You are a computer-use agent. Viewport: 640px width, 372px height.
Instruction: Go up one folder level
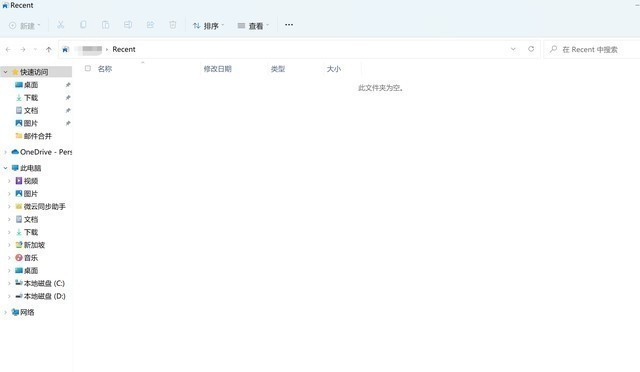point(49,49)
